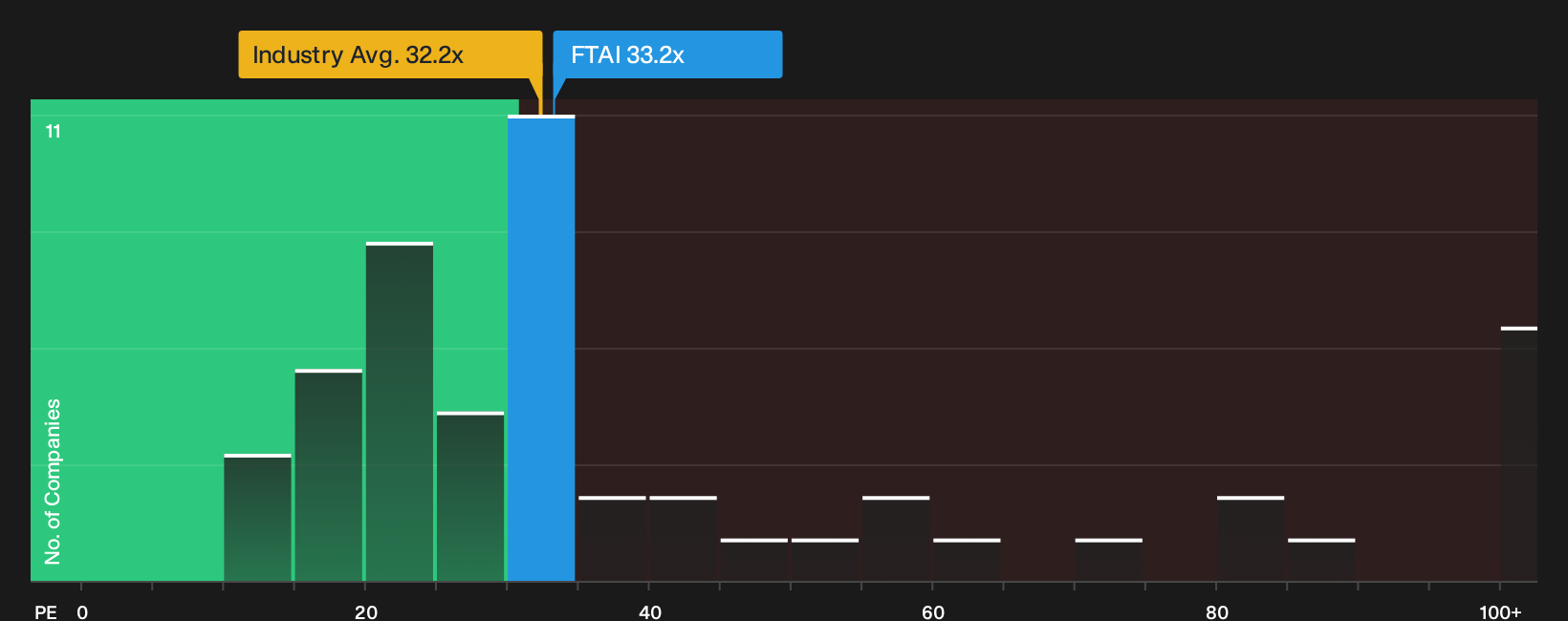Click the 80 tick label on the PE axis
Screen dimensions: 1568x621
click(1217, 612)
